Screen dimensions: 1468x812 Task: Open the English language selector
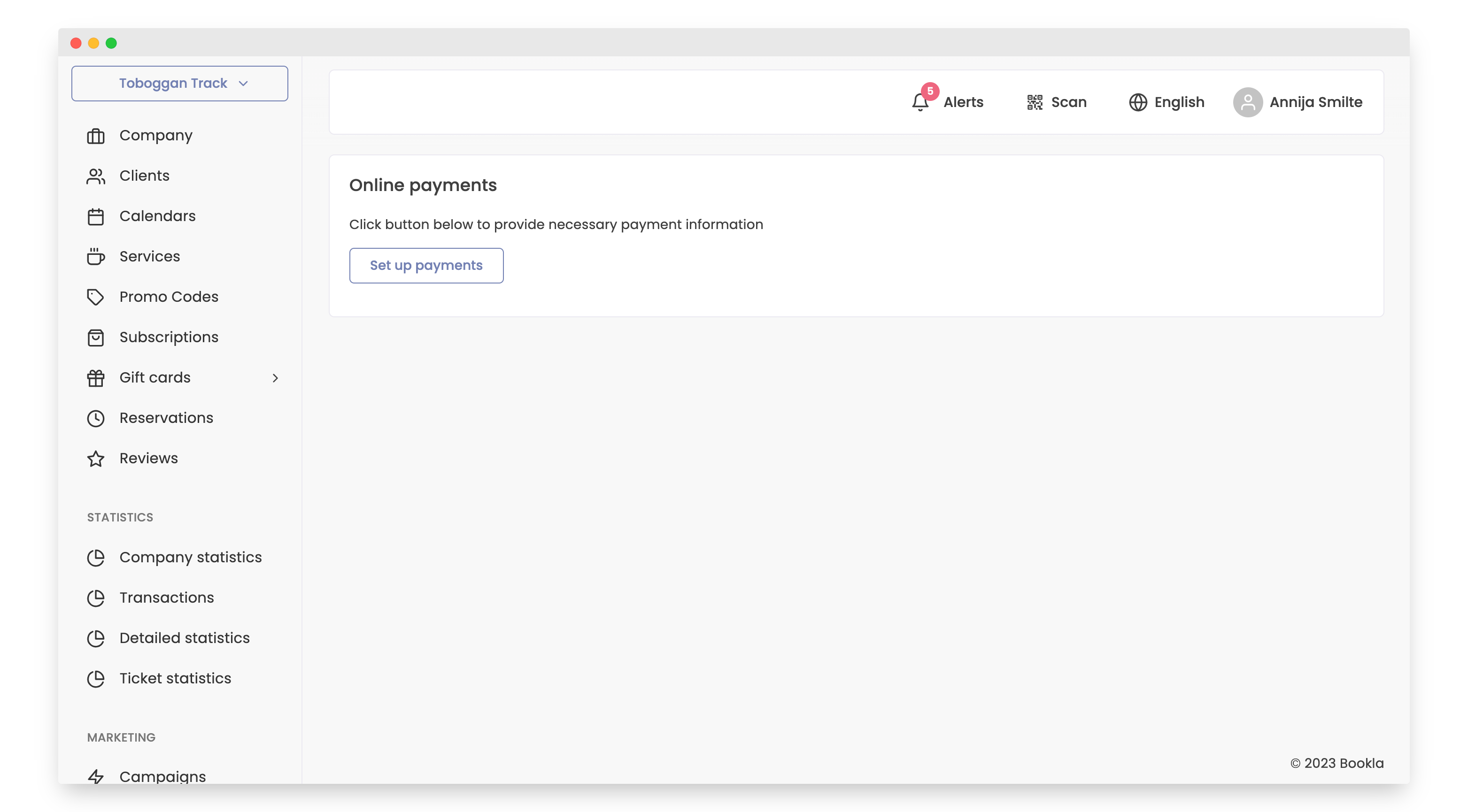(1179, 102)
